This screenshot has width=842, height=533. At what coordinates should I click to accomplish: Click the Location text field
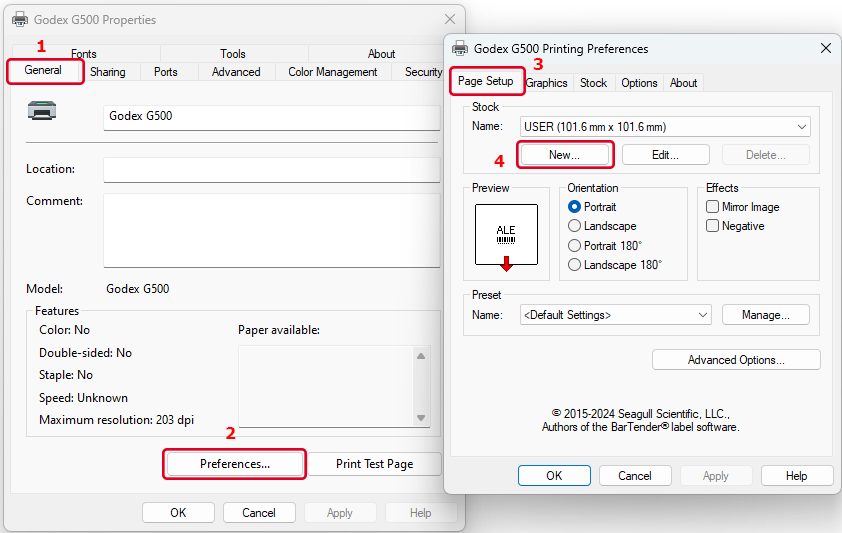click(271, 170)
